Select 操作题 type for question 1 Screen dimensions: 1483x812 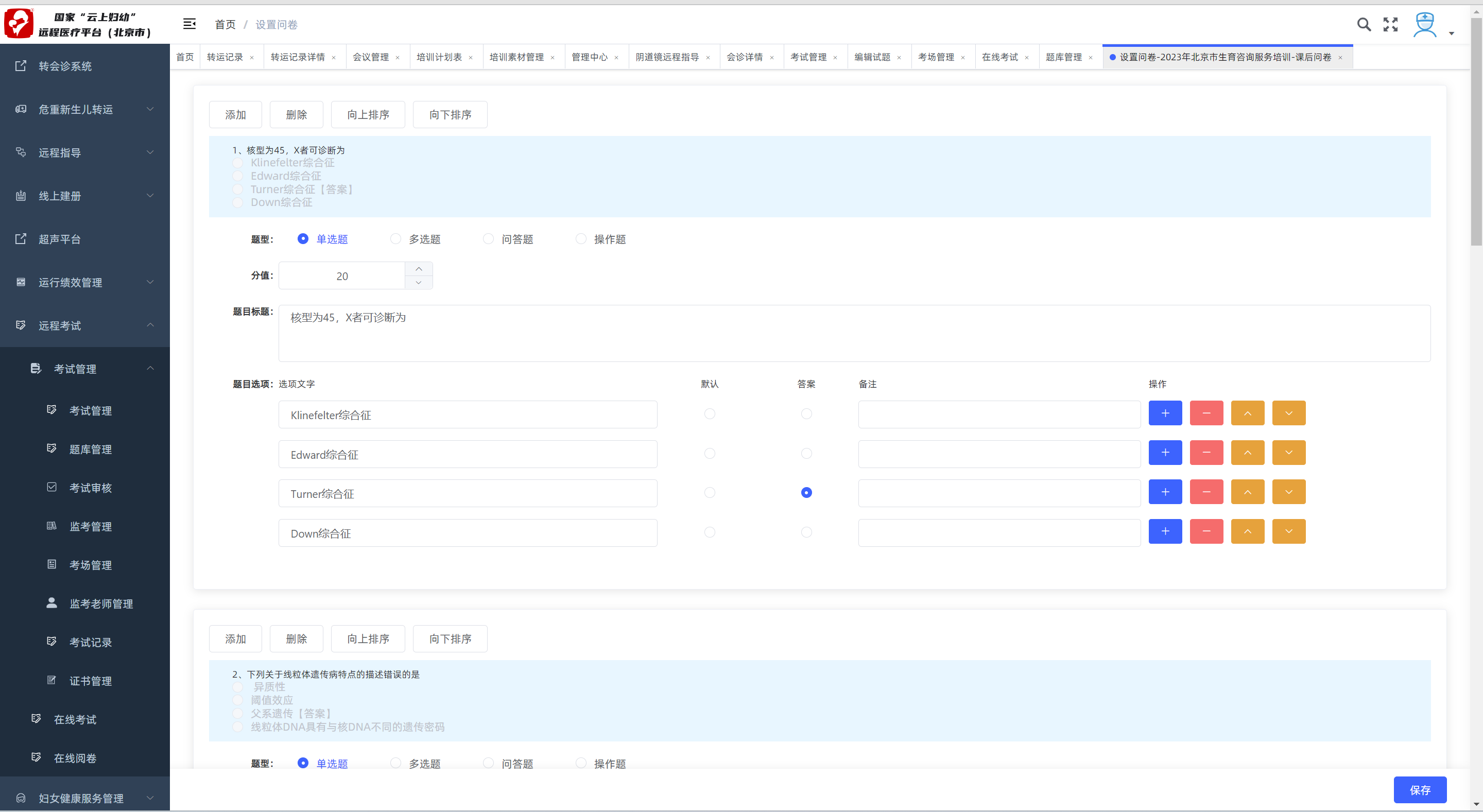tap(581, 238)
